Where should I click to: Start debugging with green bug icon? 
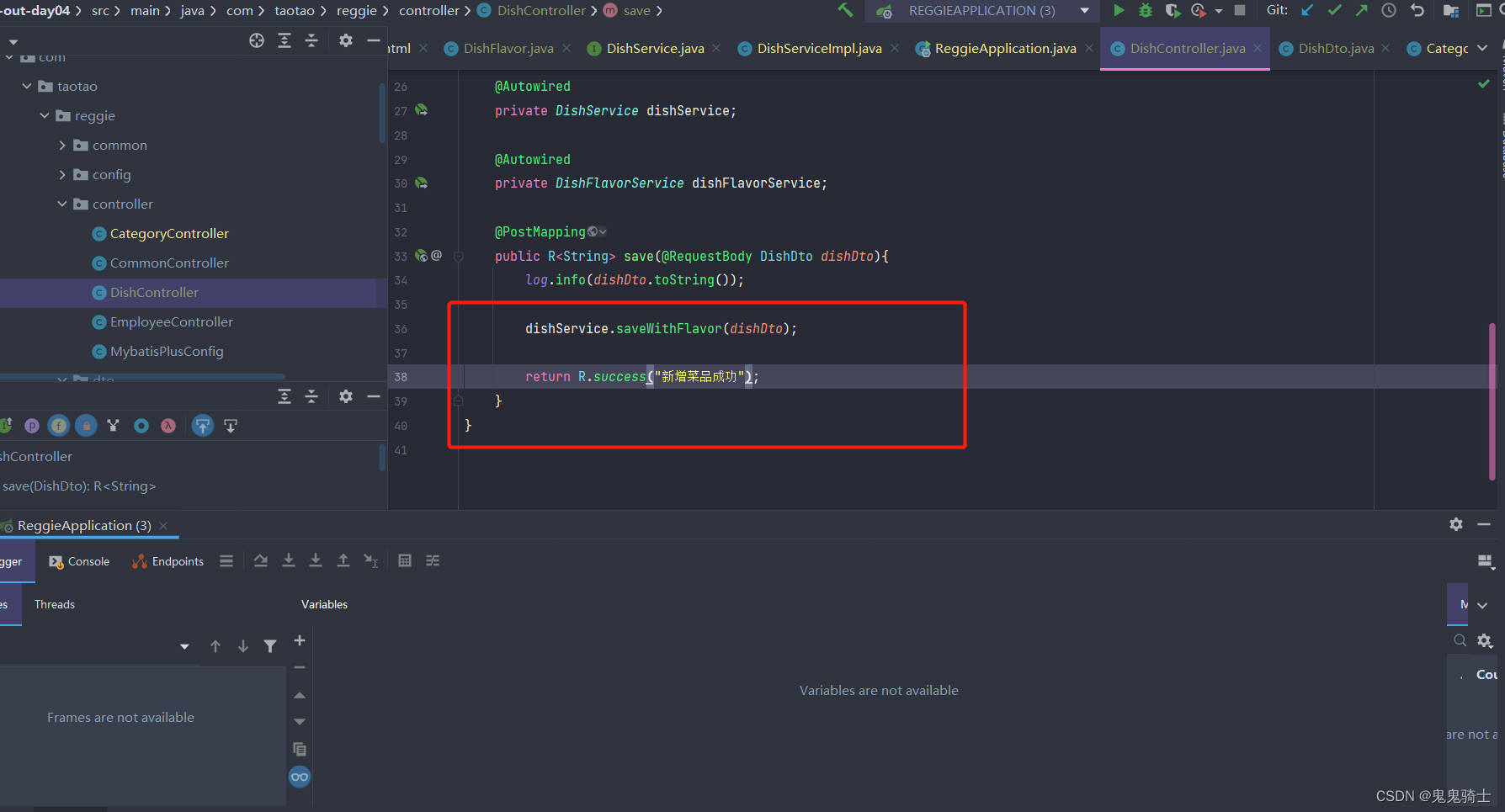coord(1146,10)
